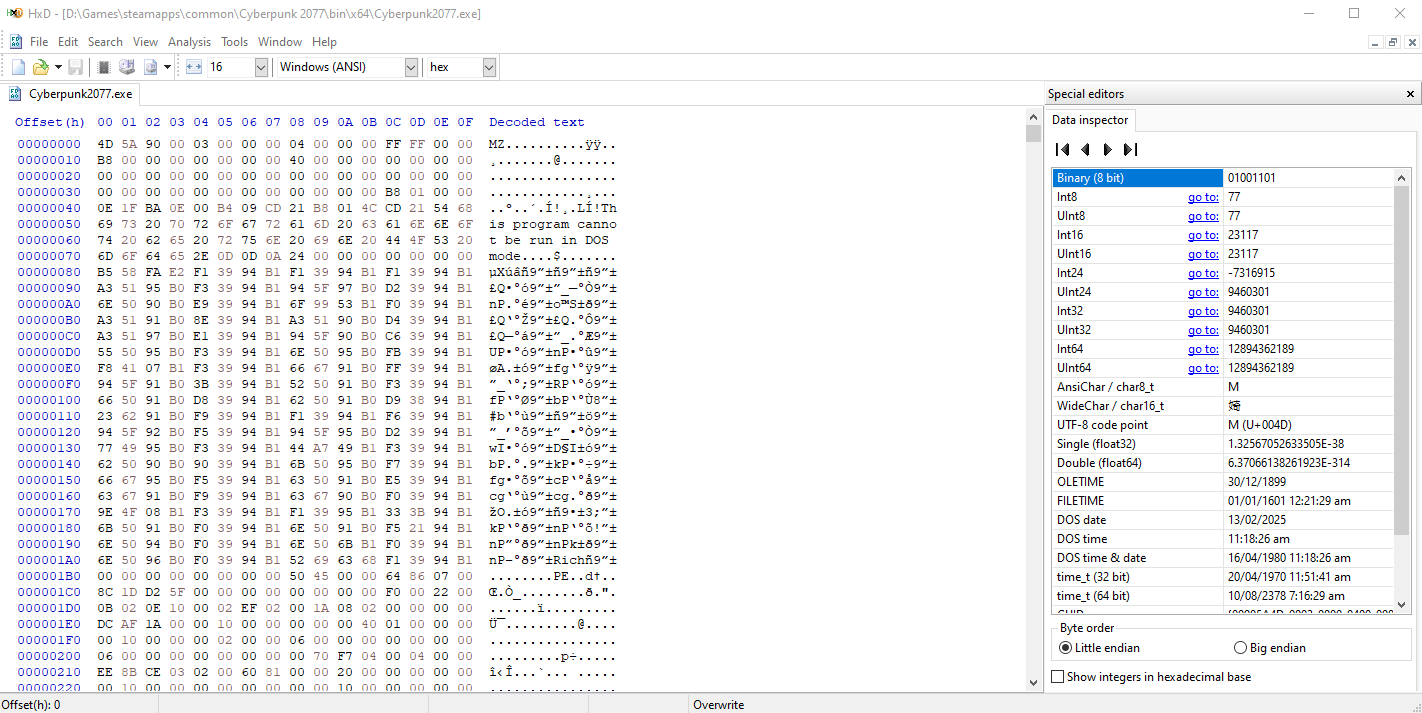Open the Analysis menu
Screen dimensions: 1422x713
coord(190,42)
